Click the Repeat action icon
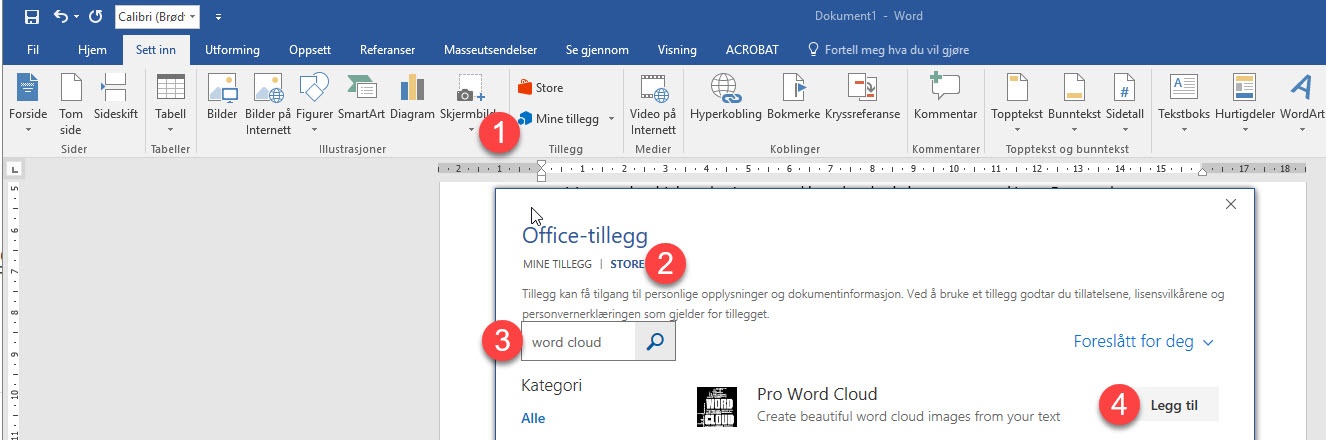This screenshot has height=440, width=1326. 96,16
